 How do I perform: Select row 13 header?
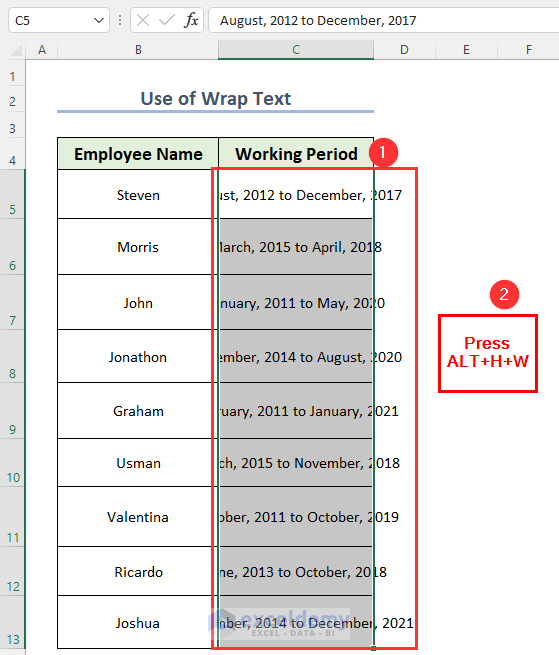13,622
